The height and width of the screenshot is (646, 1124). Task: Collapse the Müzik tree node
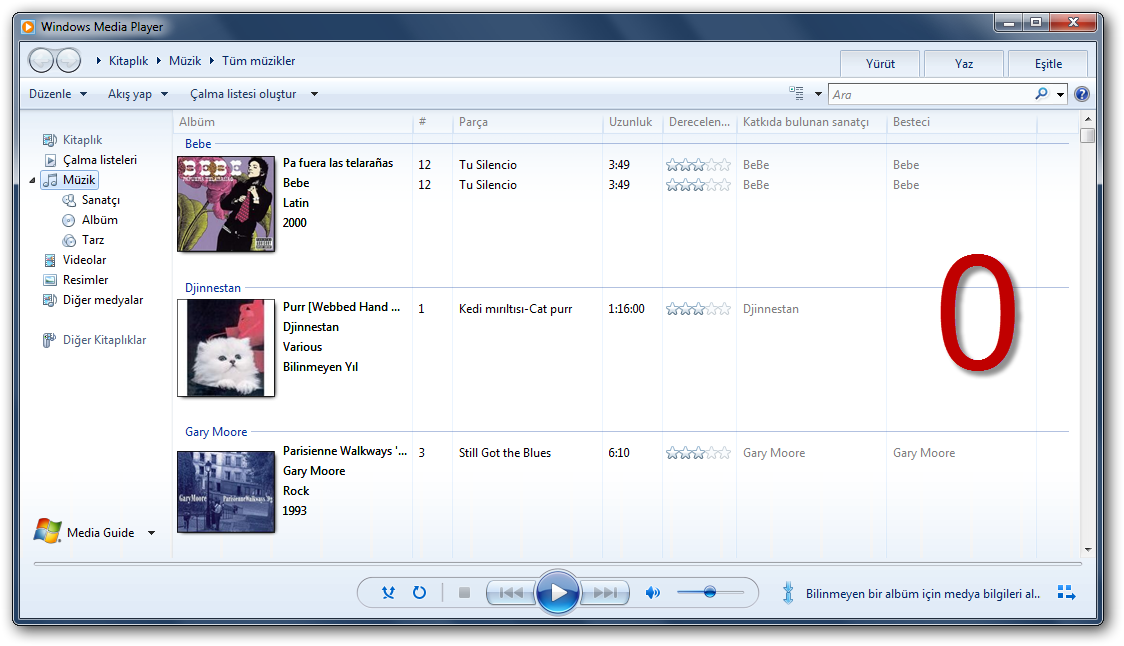point(32,181)
